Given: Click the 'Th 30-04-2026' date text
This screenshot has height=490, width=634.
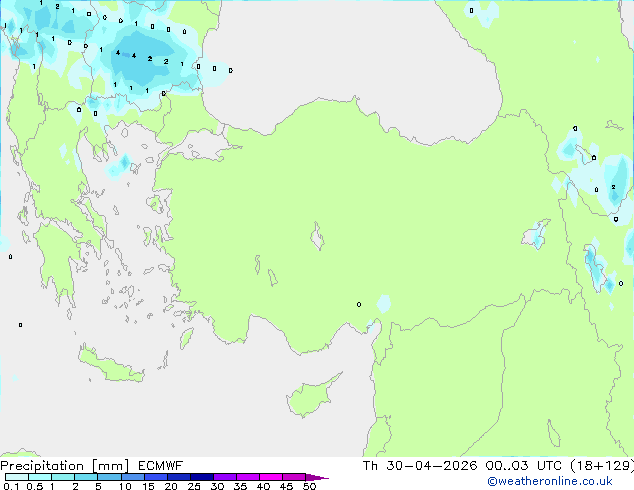Looking at the screenshot, I should coord(420,466).
